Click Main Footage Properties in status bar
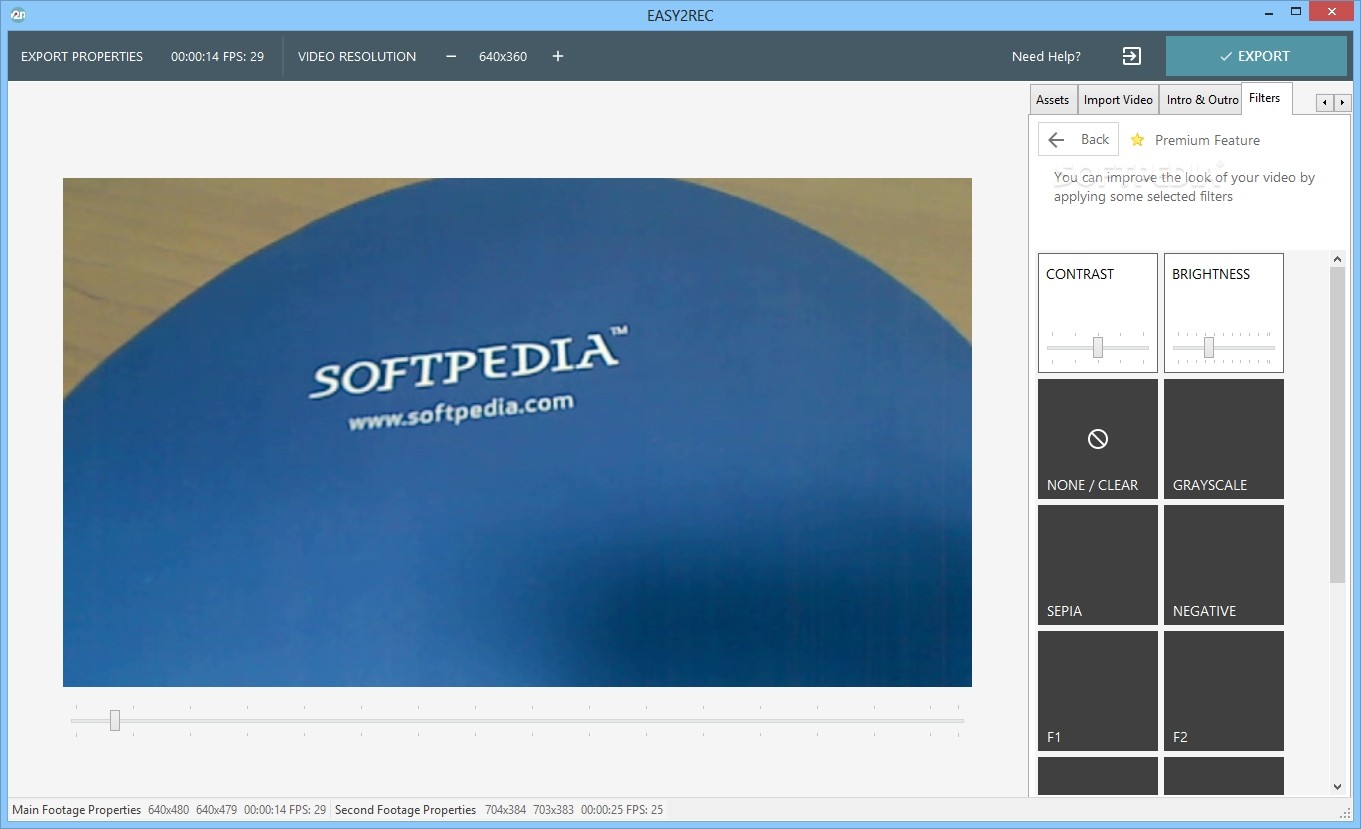 point(77,810)
